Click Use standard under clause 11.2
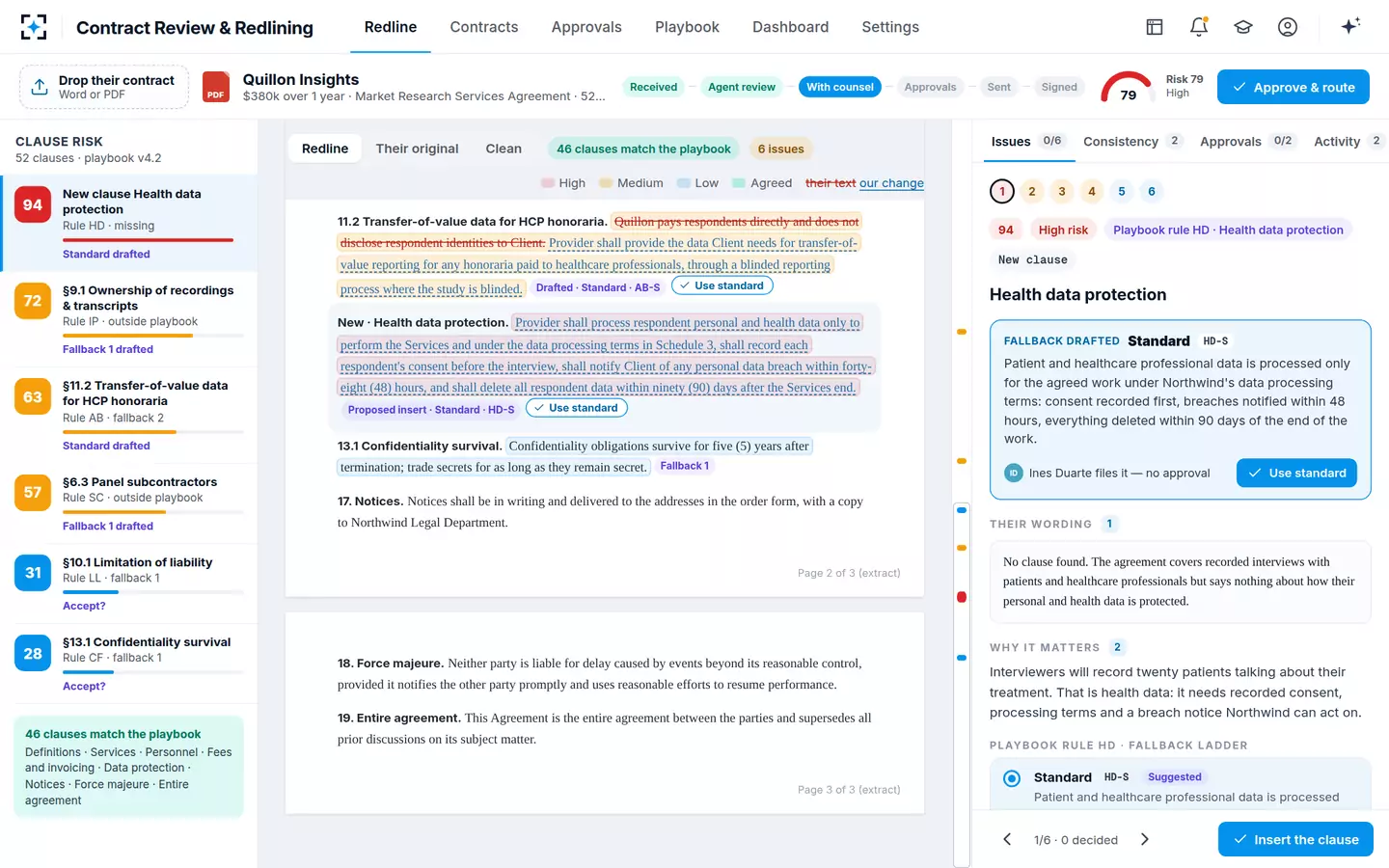Viewport: 1389px width, 868px height. [x=722, y=285]
